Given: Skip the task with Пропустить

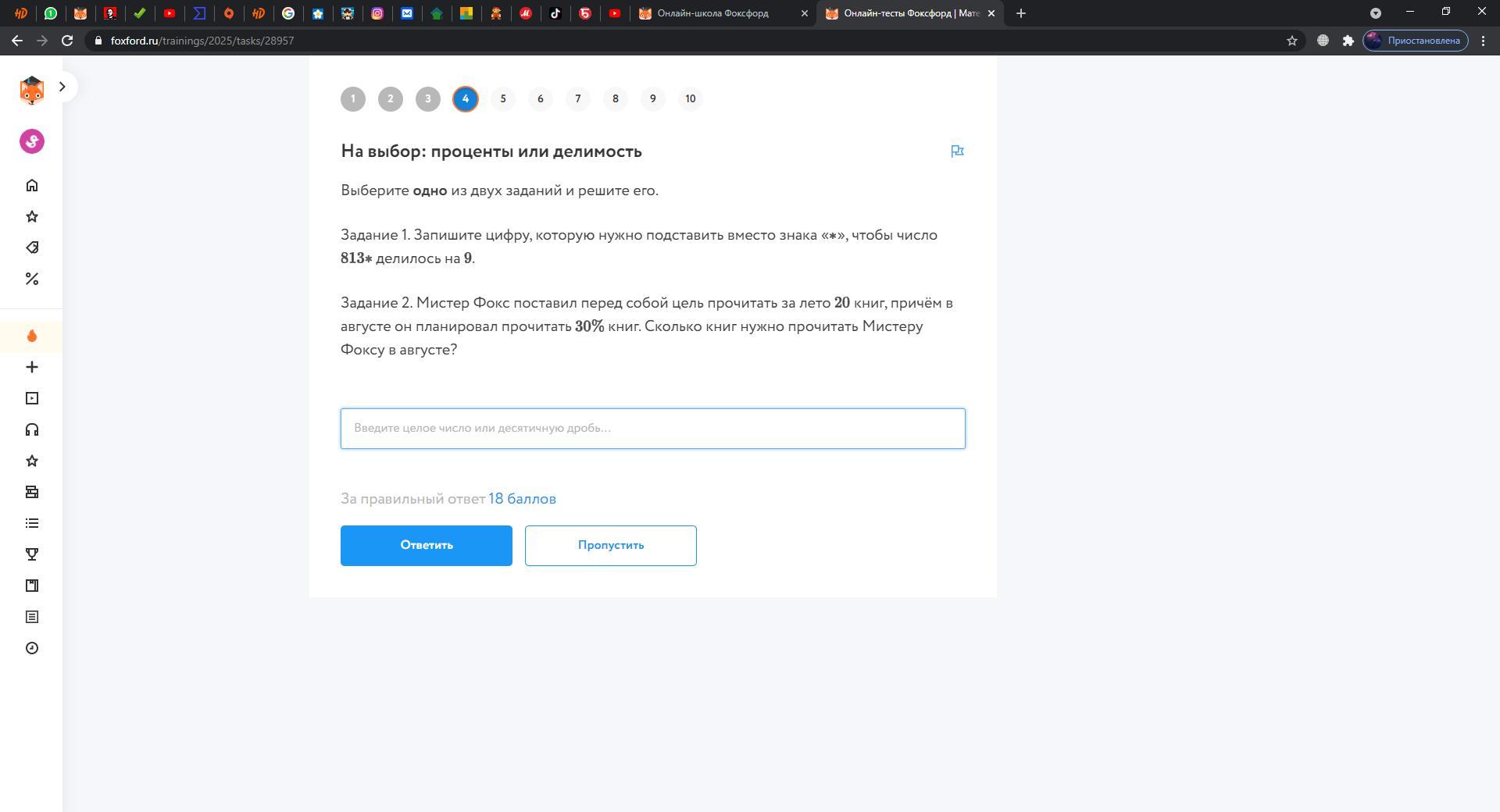Looking at the screenshot, I should tap(611, 546).
